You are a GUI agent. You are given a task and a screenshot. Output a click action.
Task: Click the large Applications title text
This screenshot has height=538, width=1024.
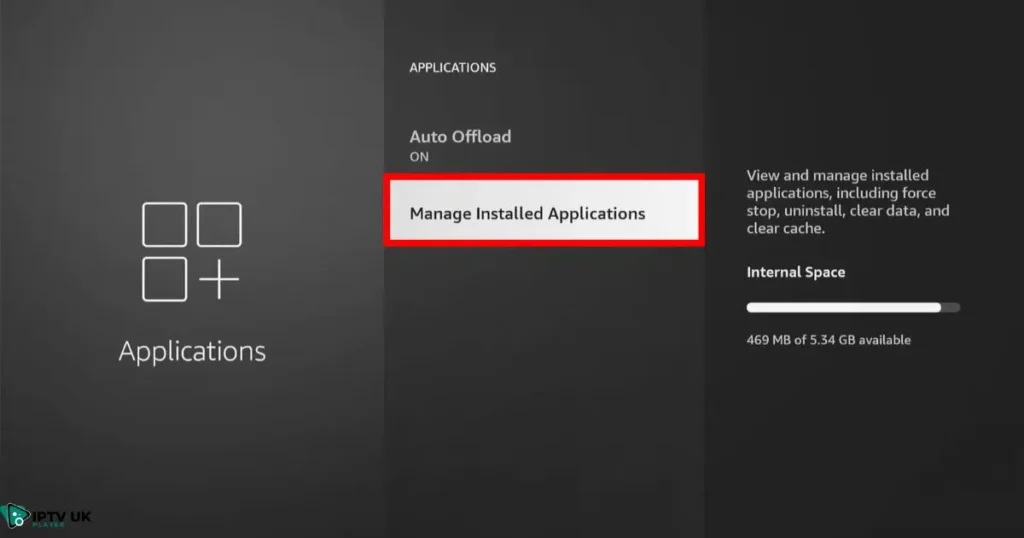[x=192, y=351]
